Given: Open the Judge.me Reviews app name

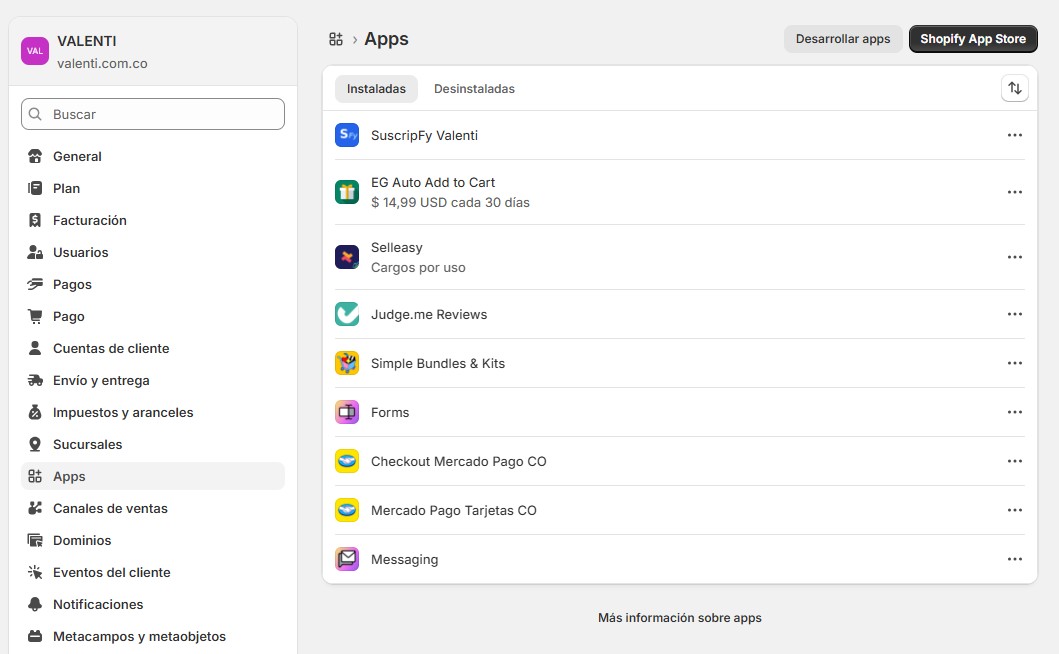Looking at the screenshot, I should coord(429,314).
